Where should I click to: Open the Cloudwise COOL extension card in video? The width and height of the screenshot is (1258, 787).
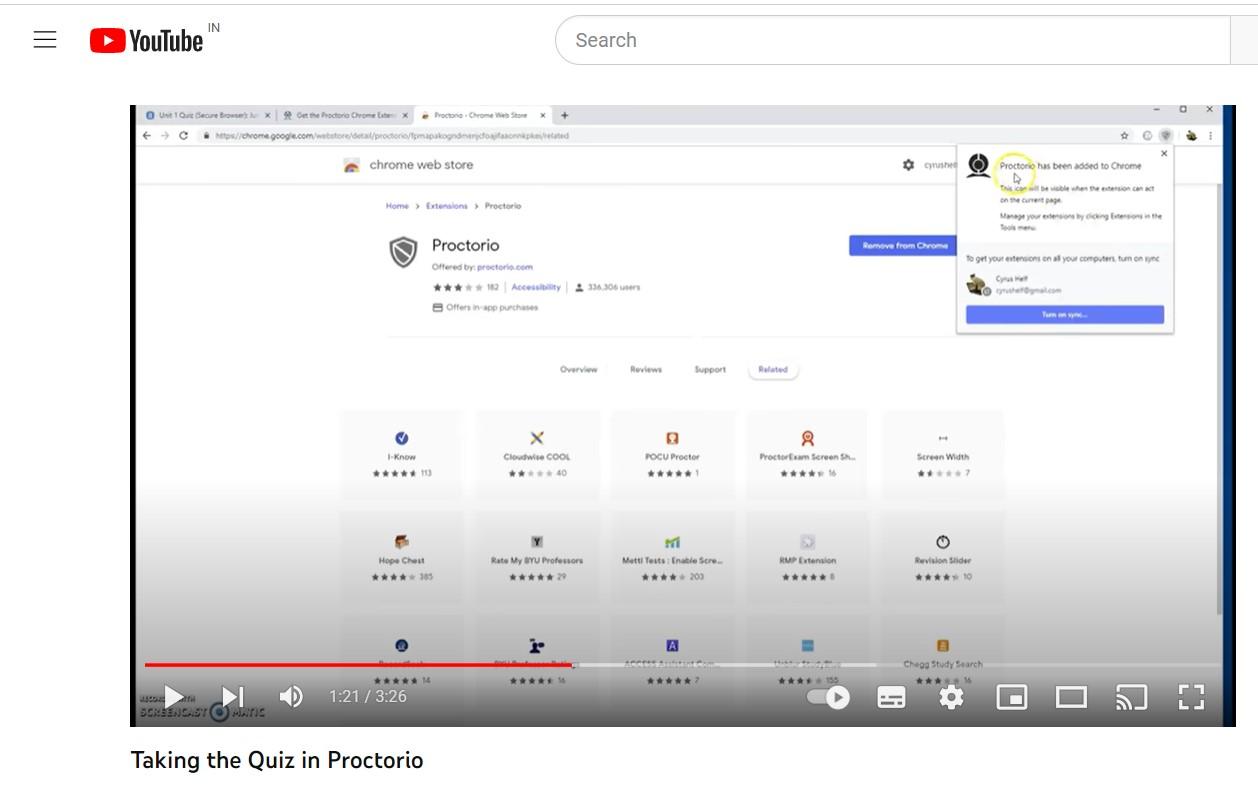[537, 455]
